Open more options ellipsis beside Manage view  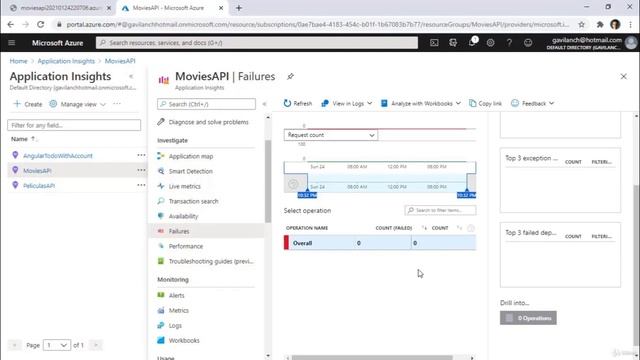[x=117, y=104]
